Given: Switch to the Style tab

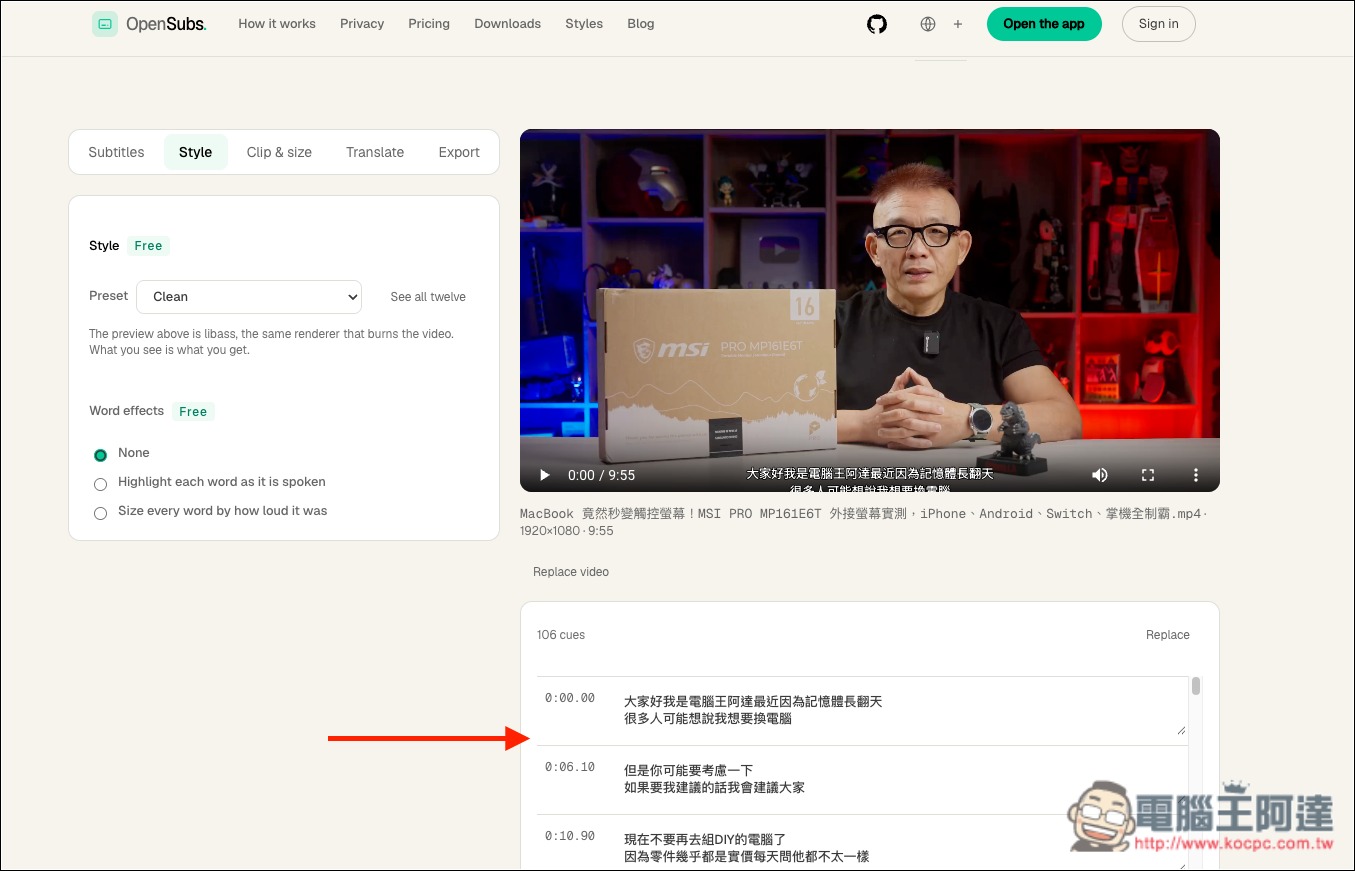Looking at the screenshot, I should click(x=195, y=152).
